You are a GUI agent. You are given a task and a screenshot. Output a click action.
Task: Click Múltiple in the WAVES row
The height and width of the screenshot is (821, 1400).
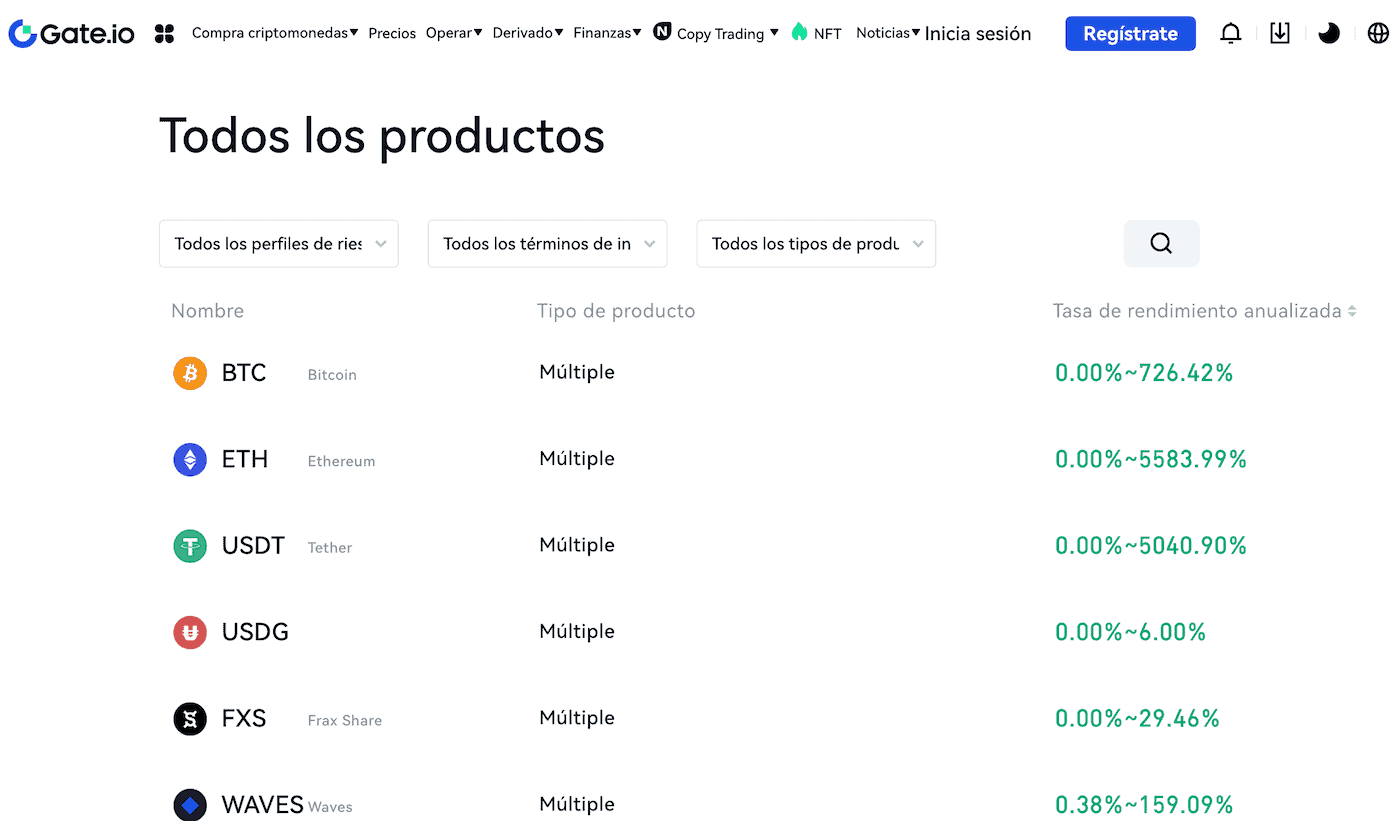coord(577,805)
